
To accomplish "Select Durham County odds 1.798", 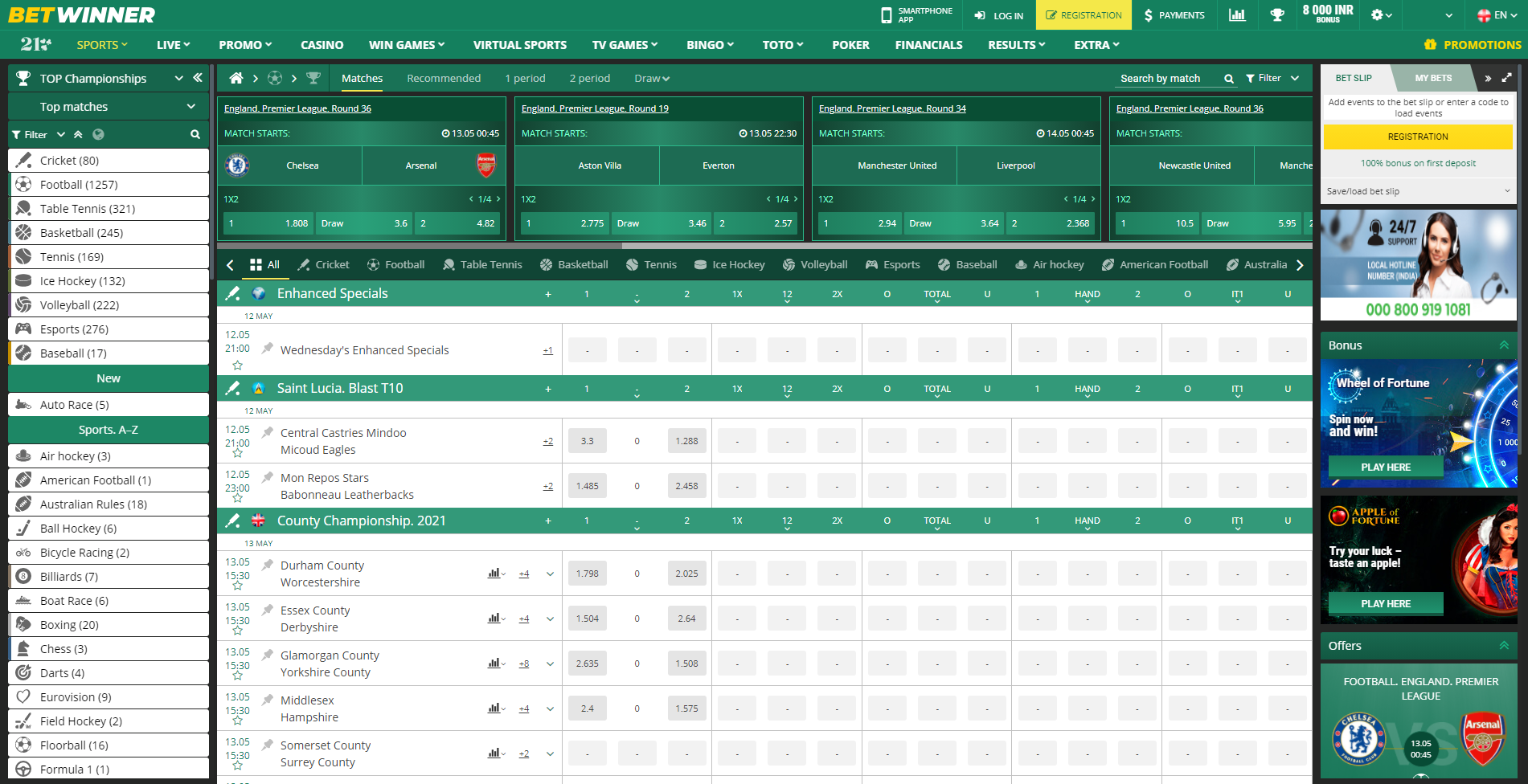I will pyautogui.click(x=588, y=574).
